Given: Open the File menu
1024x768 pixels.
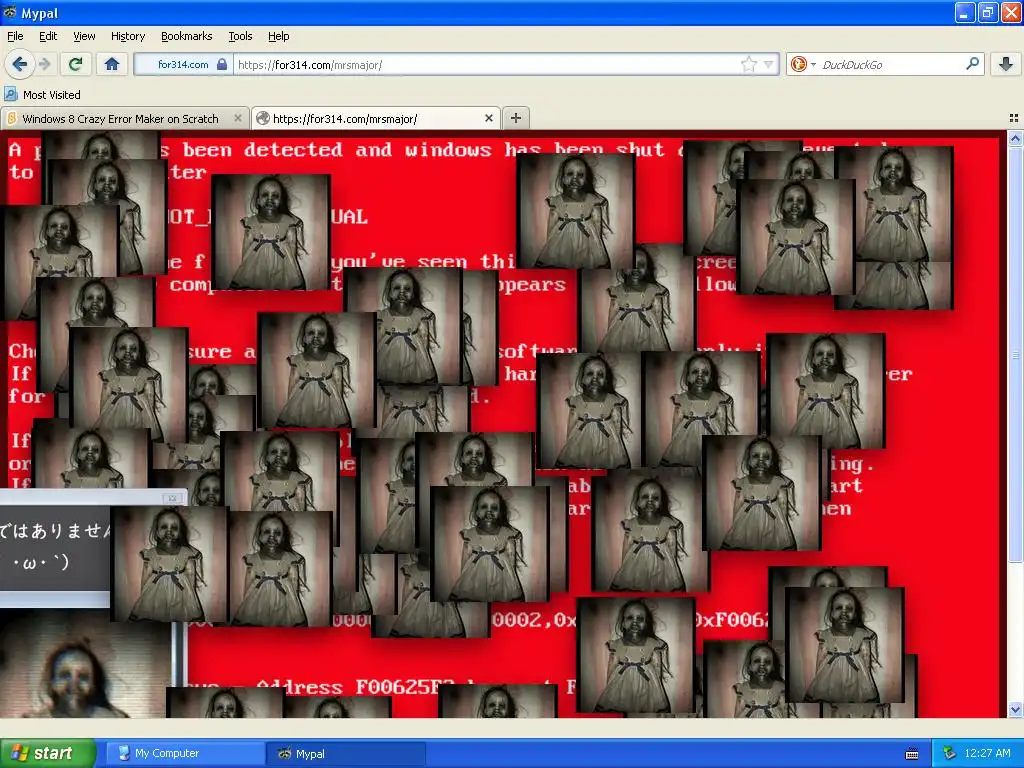Looking at the screenshot, I should point(15,36).
